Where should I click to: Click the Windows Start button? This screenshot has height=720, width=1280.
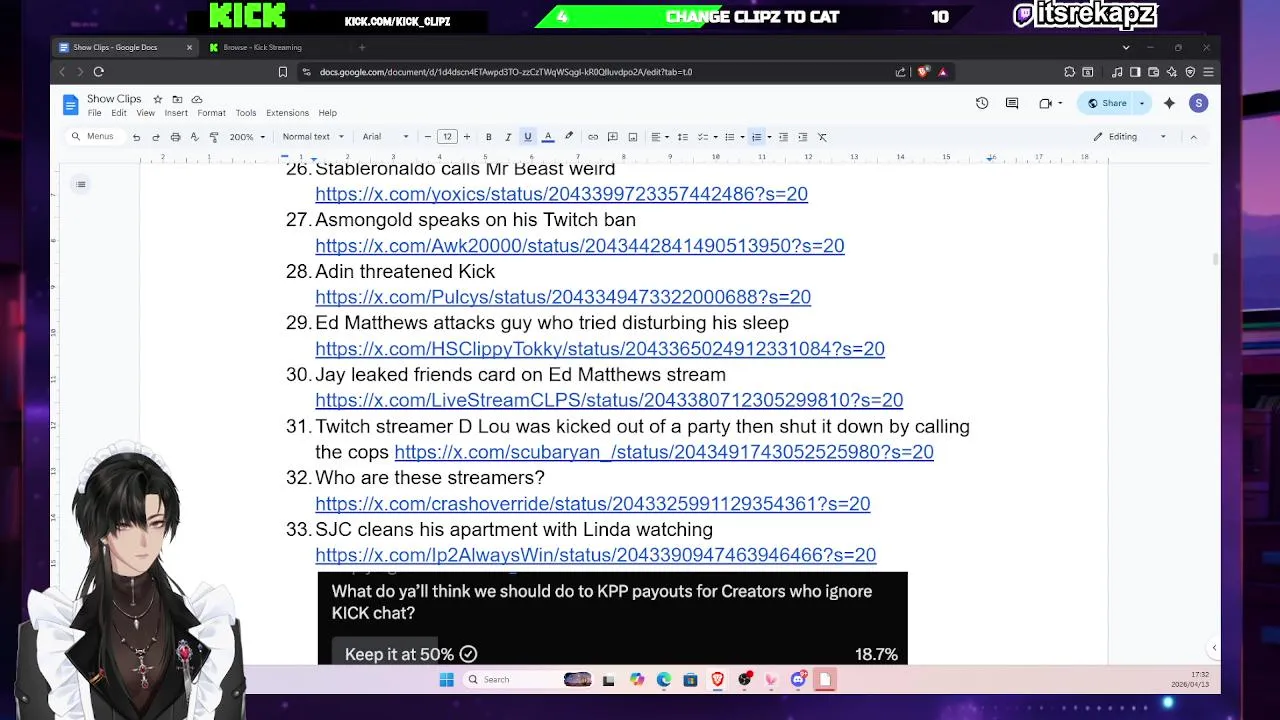tap(446, 680)
